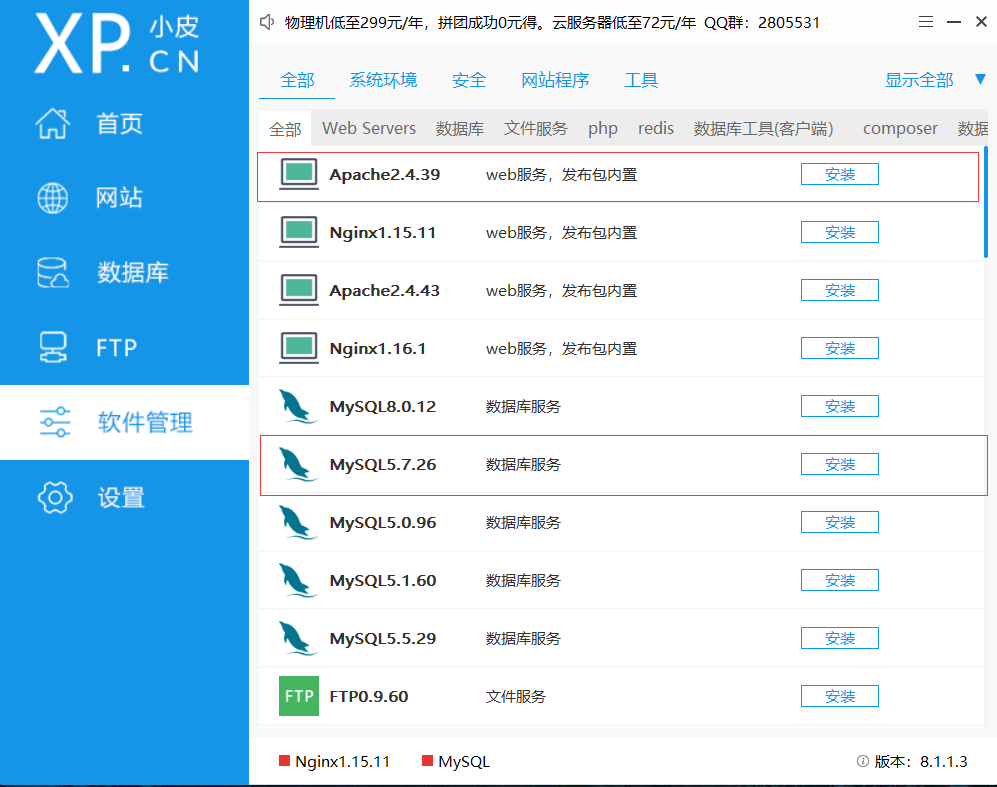Click the MySQL5.7.26 software name
Image resolution: width=997 pixels, height=787 pixels.
[x=383, y=465]
